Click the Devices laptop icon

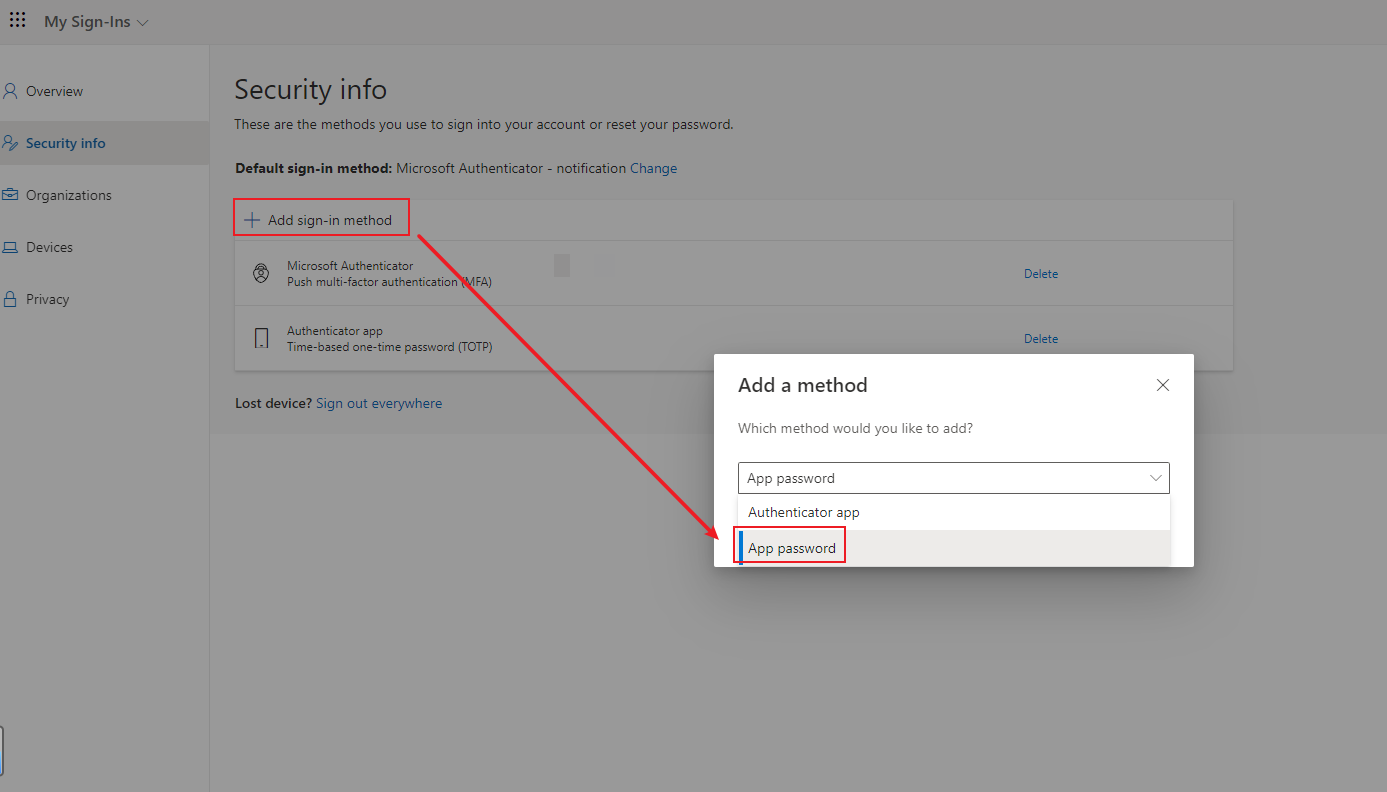[10, 247]
